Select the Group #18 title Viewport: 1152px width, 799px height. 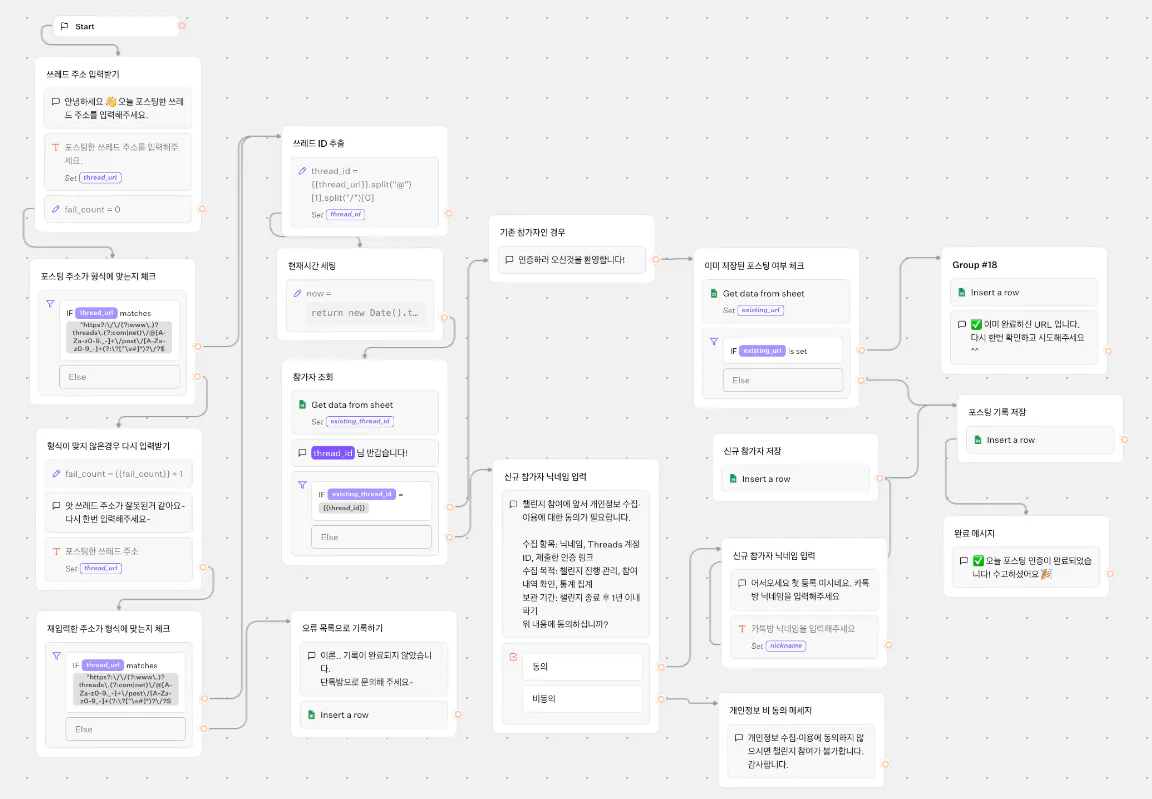point(974,265)
